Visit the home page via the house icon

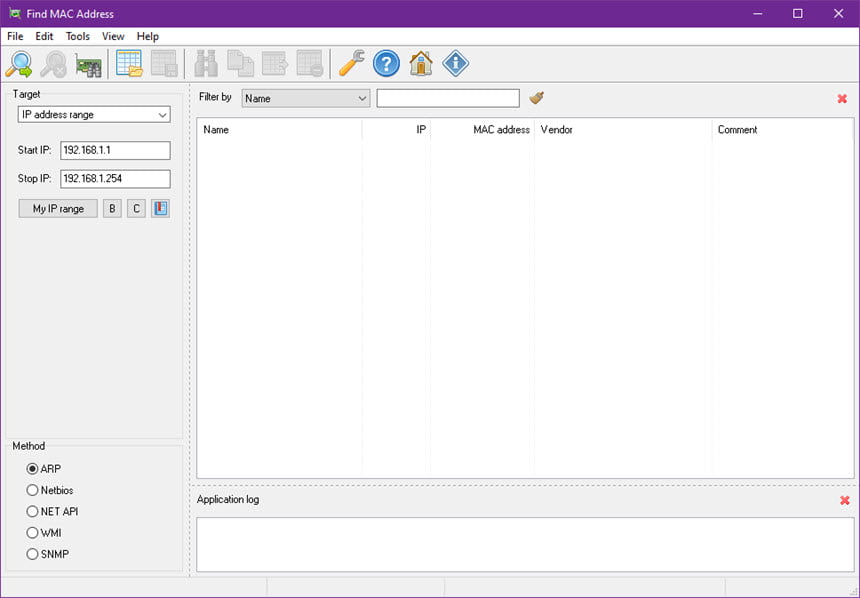coord(421,64)
